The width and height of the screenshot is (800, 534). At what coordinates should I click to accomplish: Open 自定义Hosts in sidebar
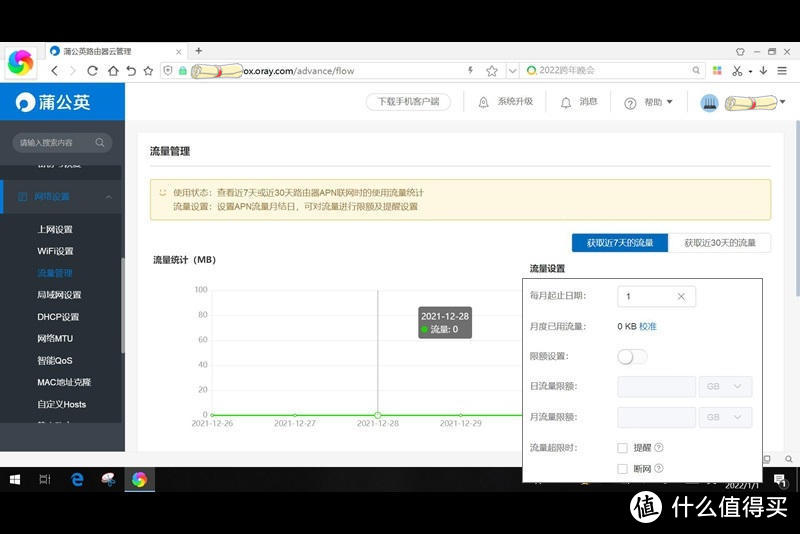pos(62,404)
